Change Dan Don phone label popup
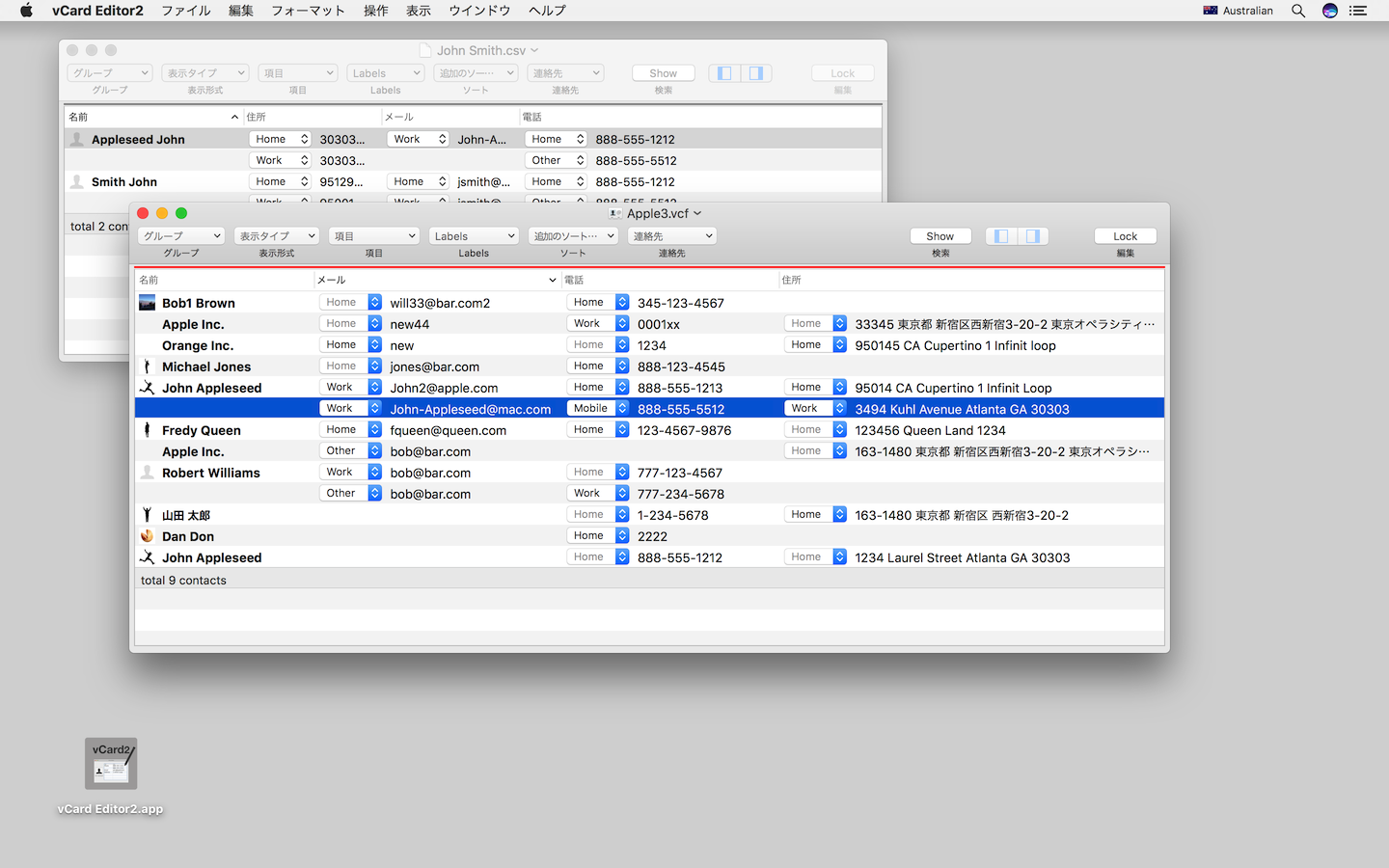The width and height of the screenshot is (1389, 868). click(x=598, y=536)
